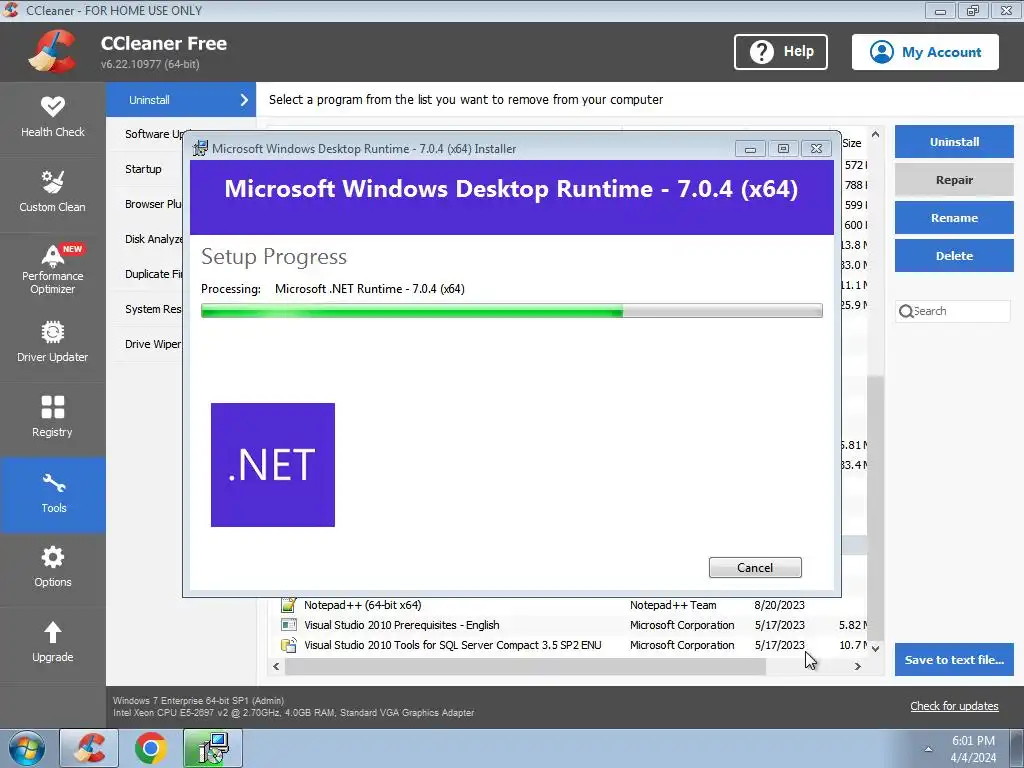Show hidden system tray icons
The image size is (1024, 768).
[x=928, y=749]
